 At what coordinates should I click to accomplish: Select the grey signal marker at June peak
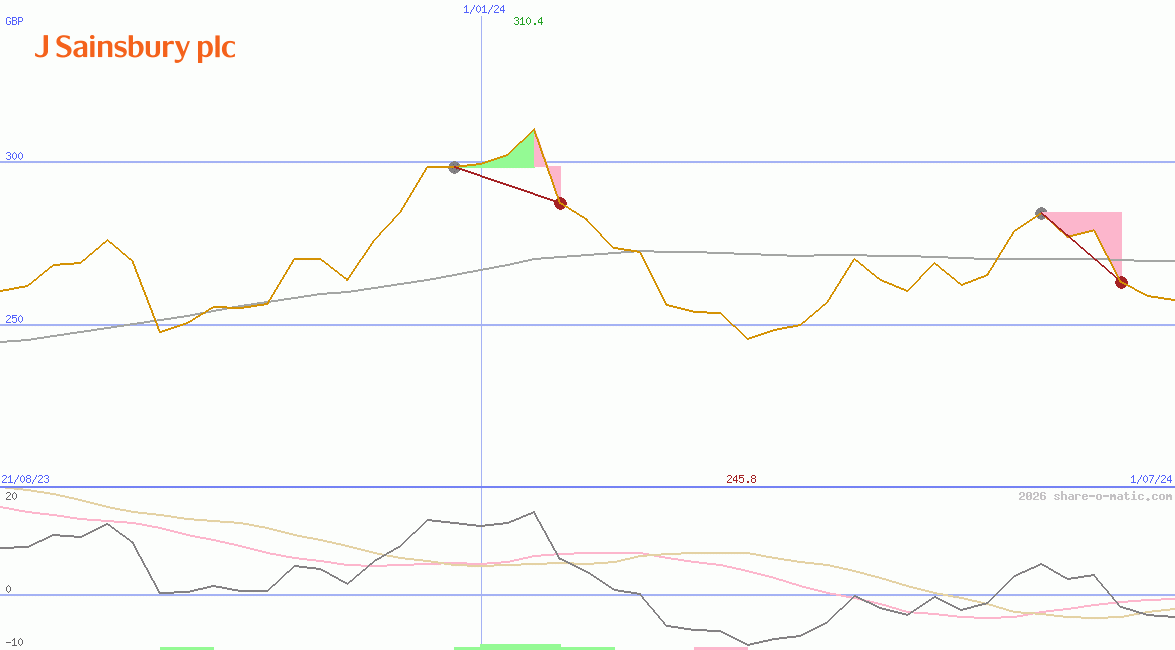click(x=1041, y=214)
